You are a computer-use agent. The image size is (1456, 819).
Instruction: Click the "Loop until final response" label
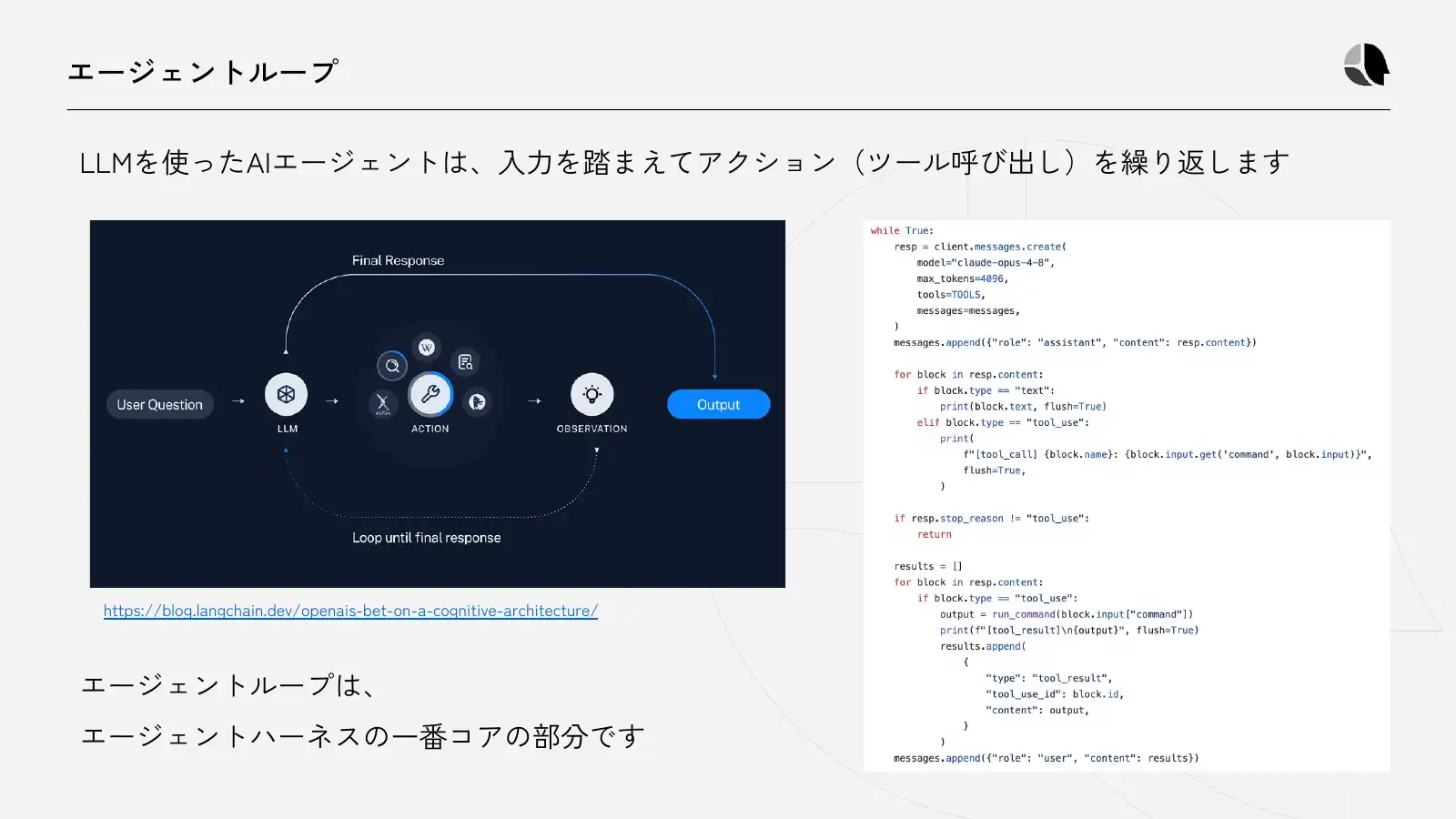(427, 538)
